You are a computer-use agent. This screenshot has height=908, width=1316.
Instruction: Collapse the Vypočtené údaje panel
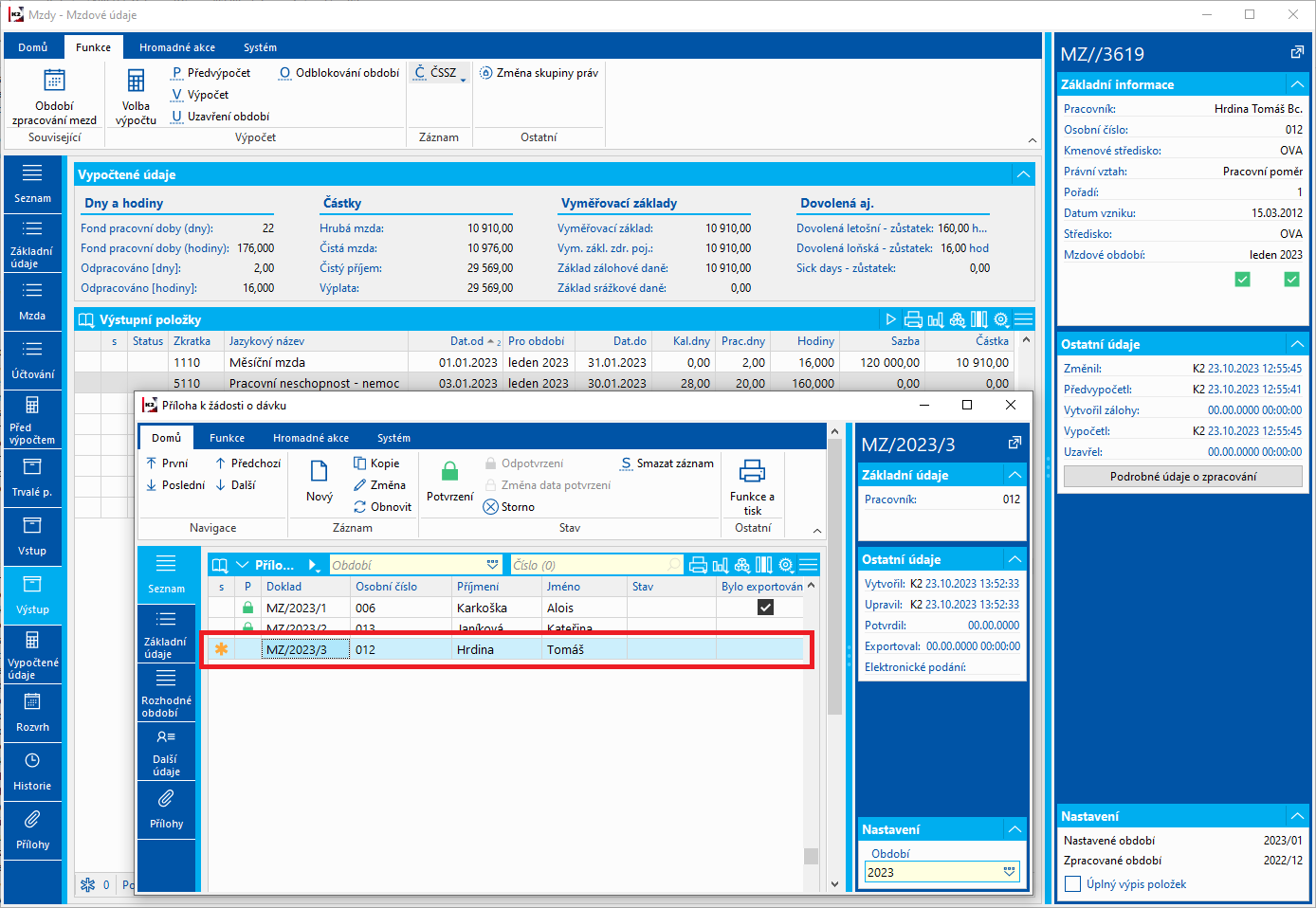coord(1023,174)
